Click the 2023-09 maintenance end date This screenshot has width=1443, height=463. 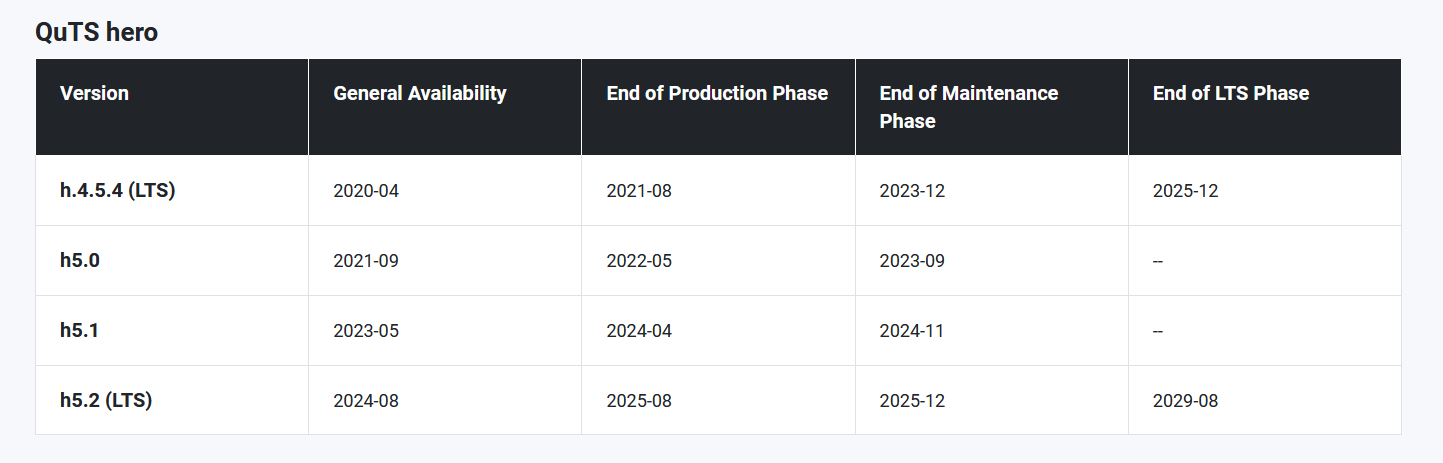[x=911, y=261]
